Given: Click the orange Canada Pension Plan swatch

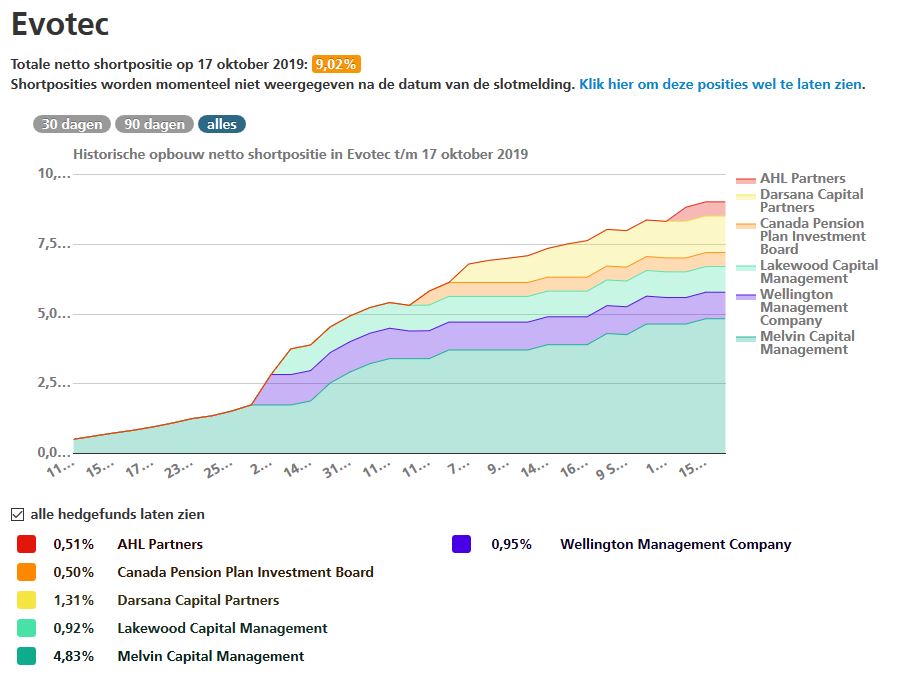Looking at the screenshot, I should tap(26, 572).
